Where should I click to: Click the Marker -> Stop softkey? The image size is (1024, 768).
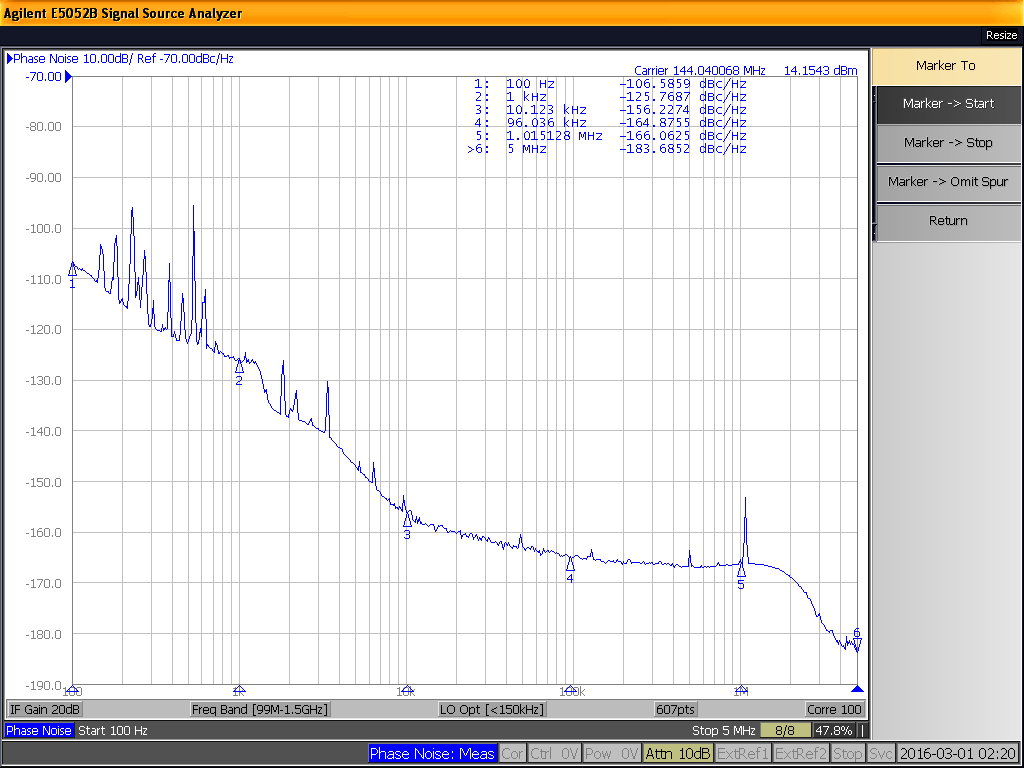click(x=948, y=143)
